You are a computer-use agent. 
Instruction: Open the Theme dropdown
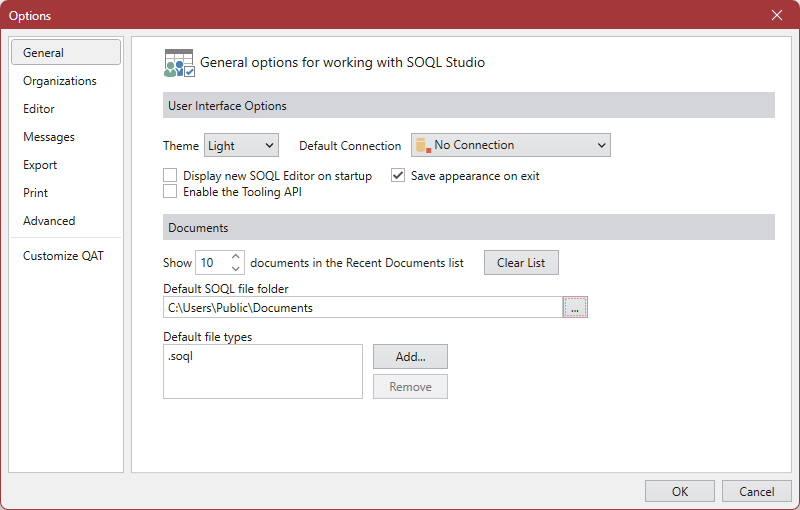coord(241,145)
